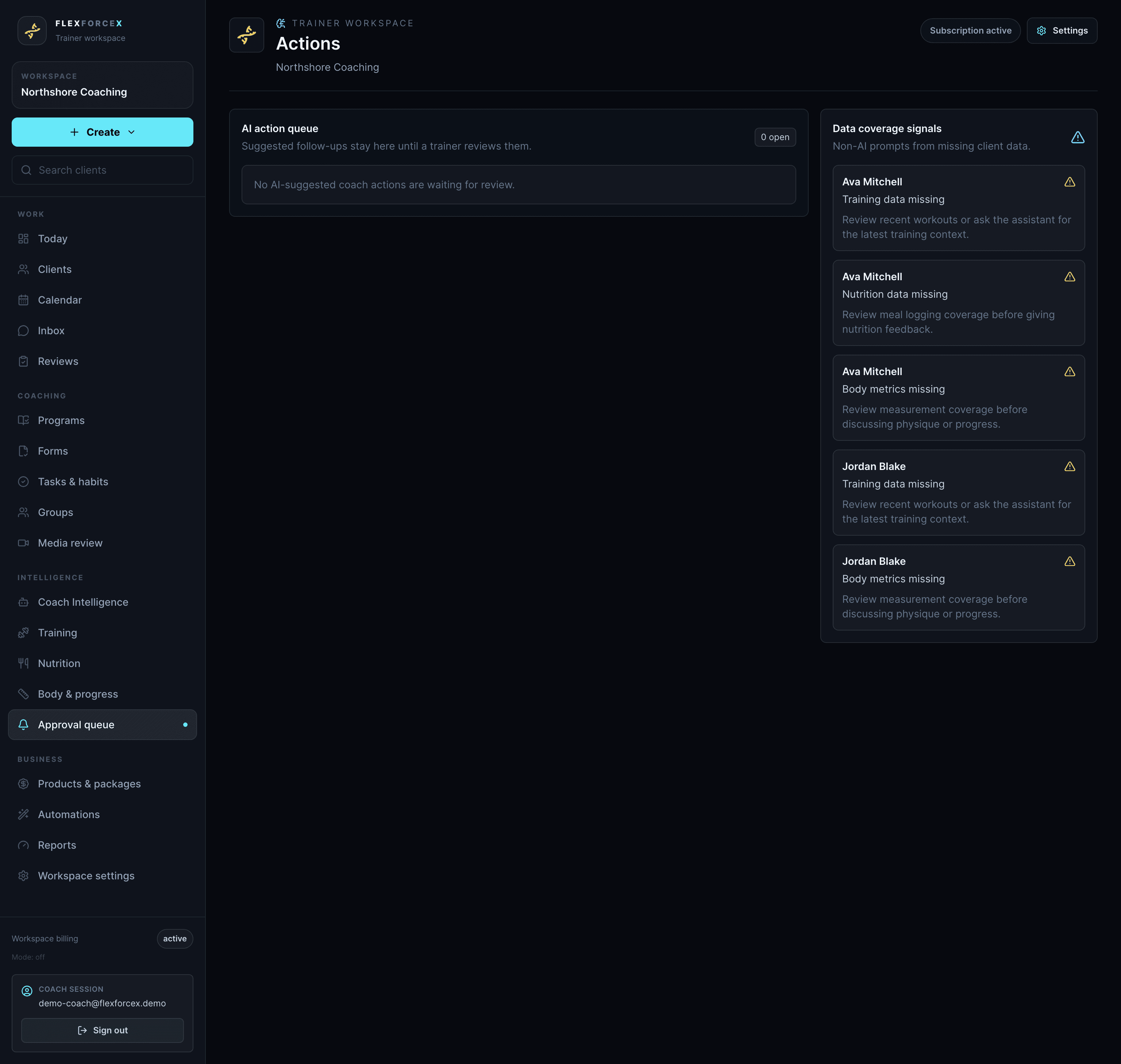Click the Actions page header logo
1121x1064 pixels.
pyautogui.click(x=246, y=35)
